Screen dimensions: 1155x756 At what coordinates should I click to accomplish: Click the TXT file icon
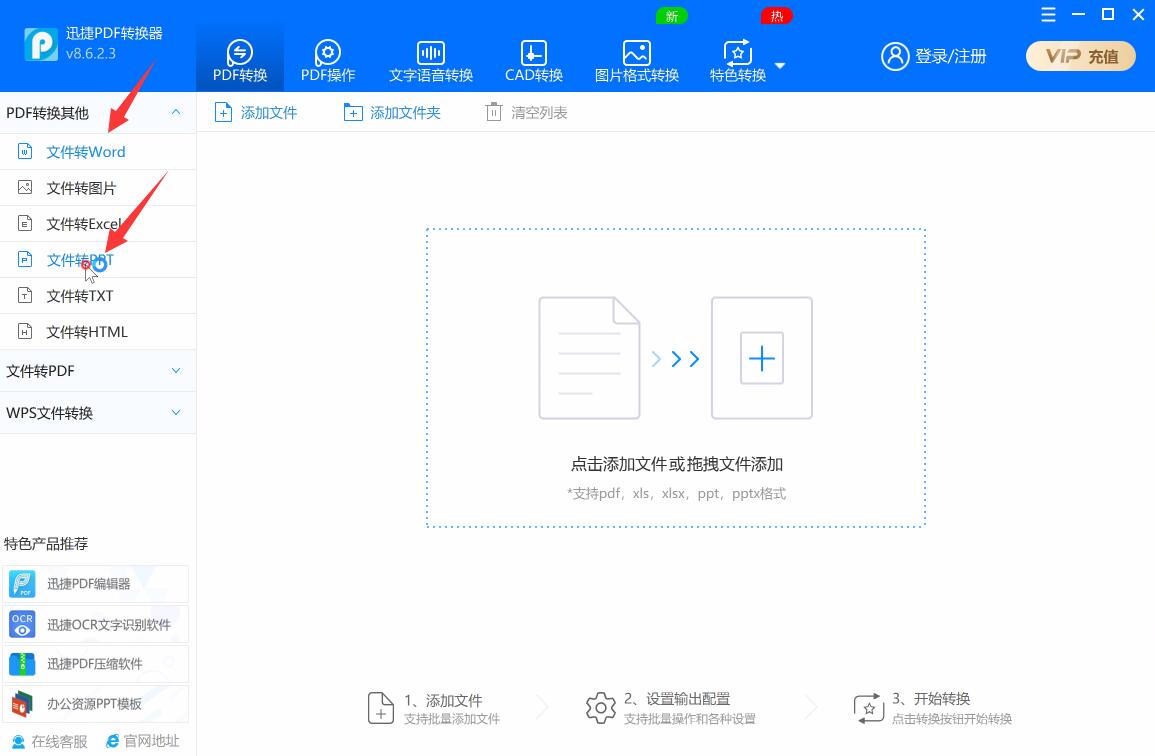coord(25,295)
